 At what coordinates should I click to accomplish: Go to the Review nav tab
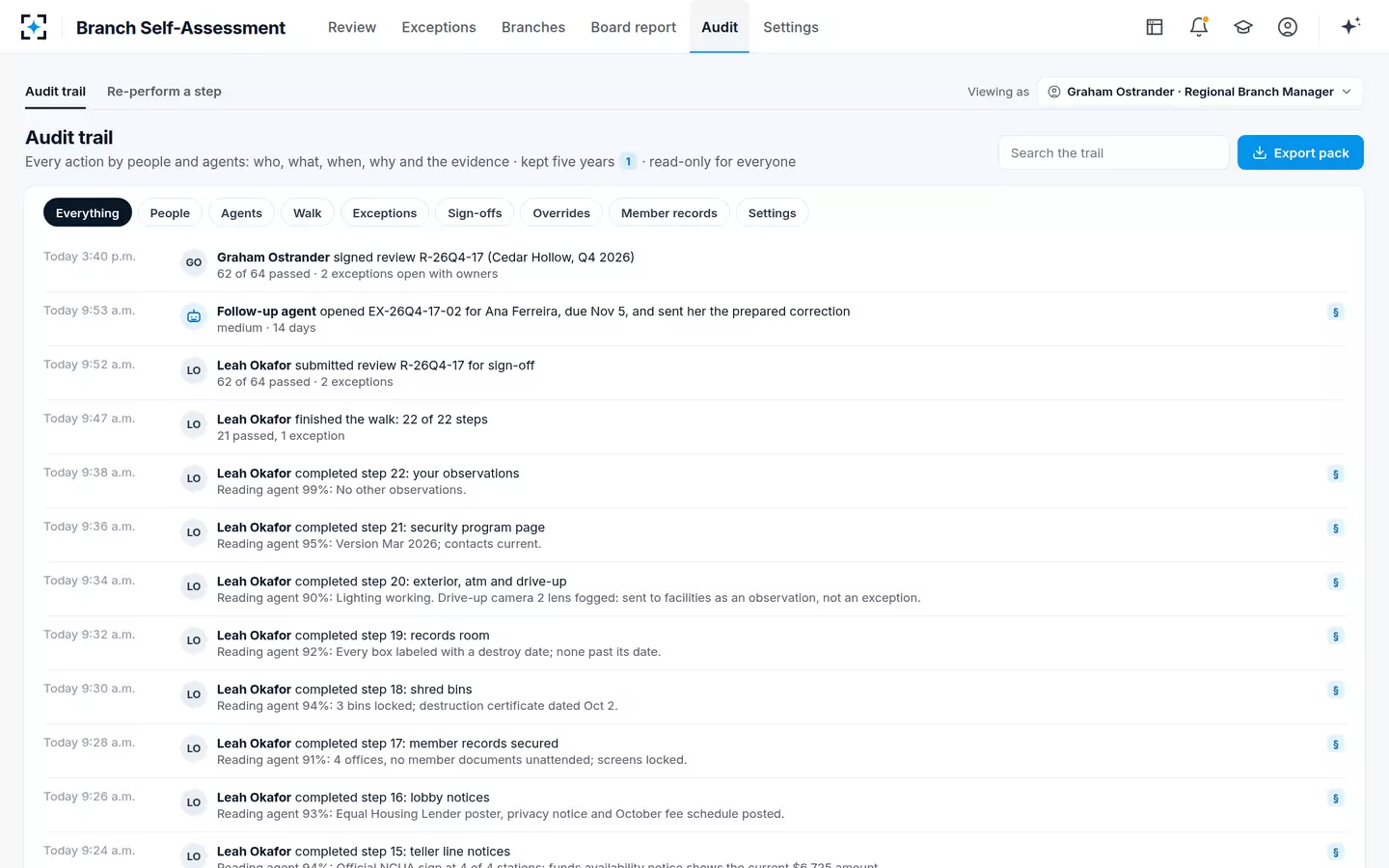[x=352, y=27]
